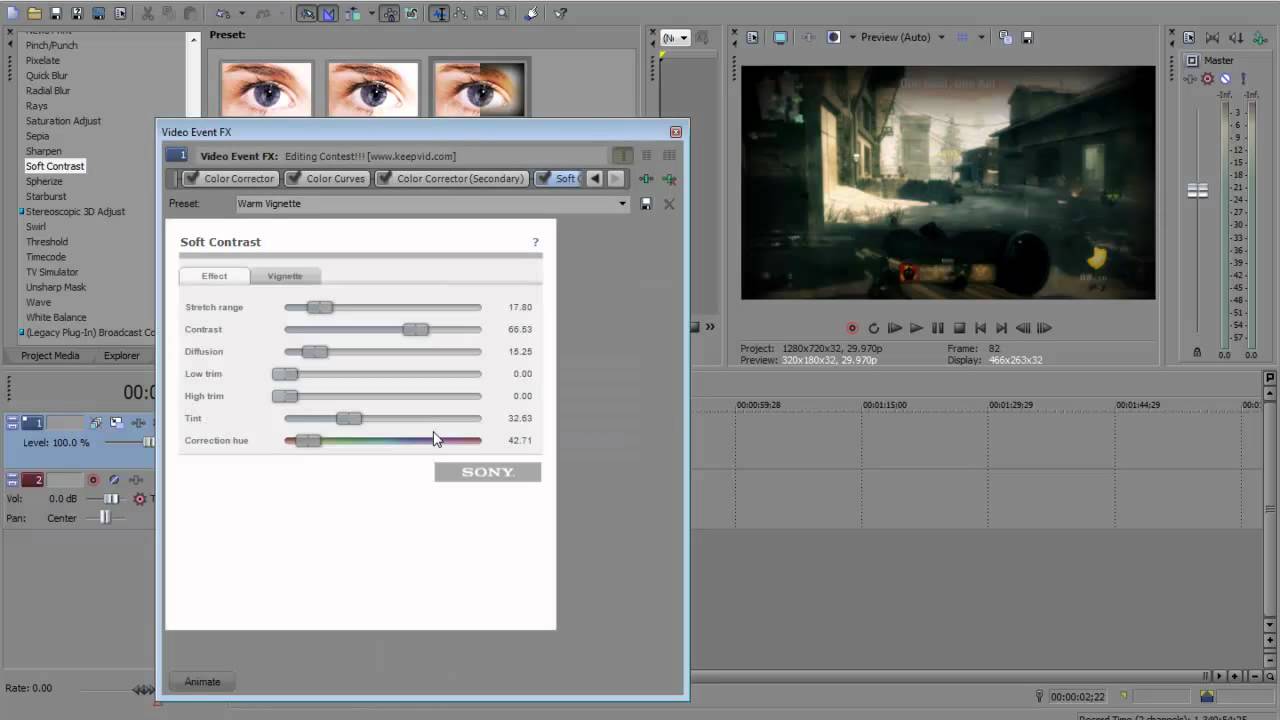Save the preset with the floppy icon
Viewport: 1280px width, 720px height.
[x=646, y=204]
